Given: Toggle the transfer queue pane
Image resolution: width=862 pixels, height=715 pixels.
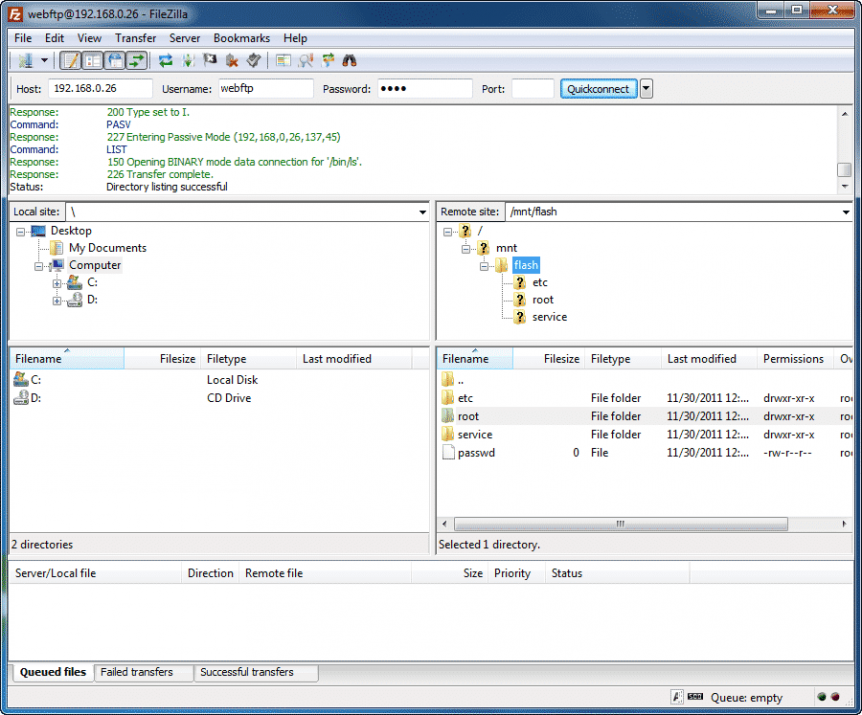Looking at the screenshot, I should point(137,61).
